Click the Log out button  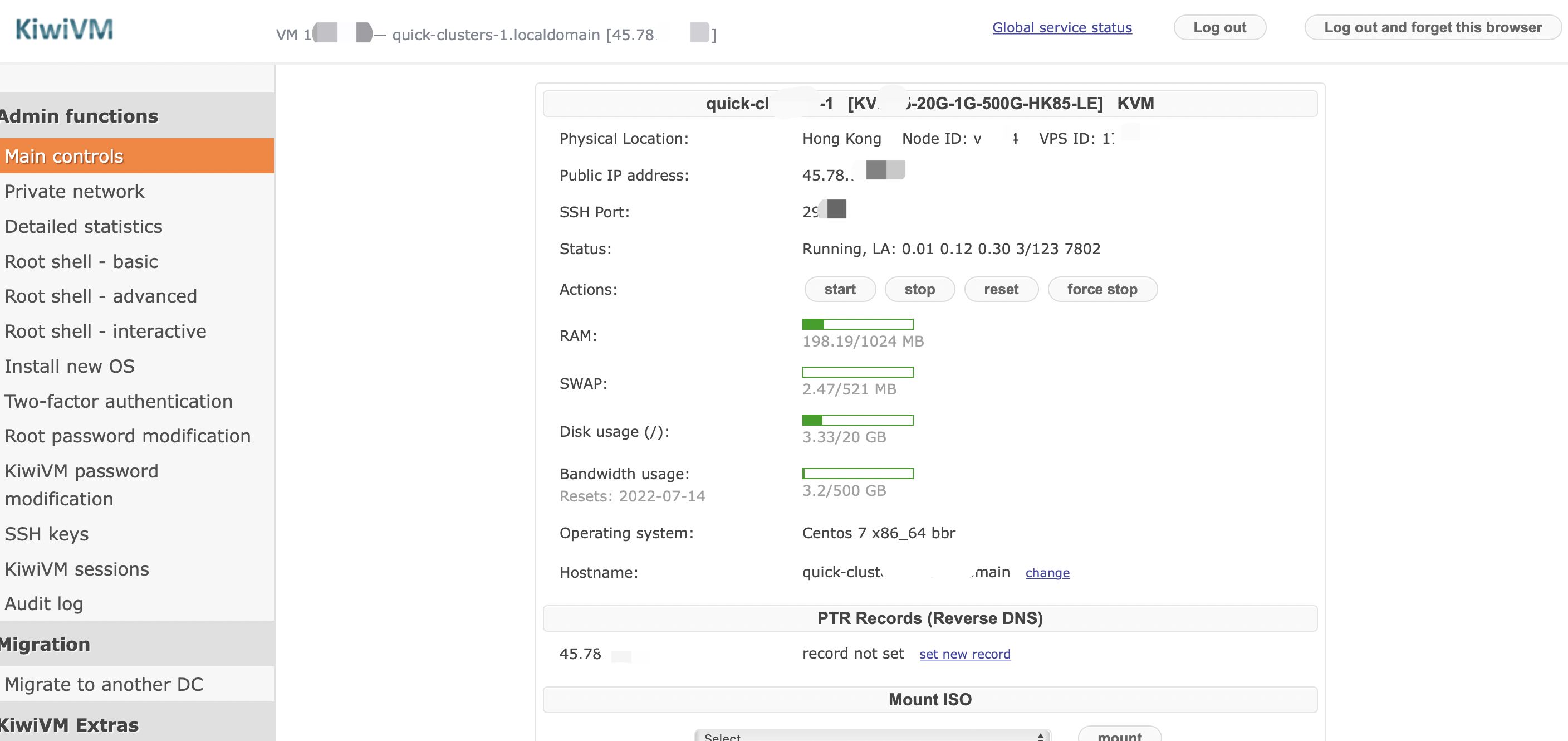tap(1220, 27)
